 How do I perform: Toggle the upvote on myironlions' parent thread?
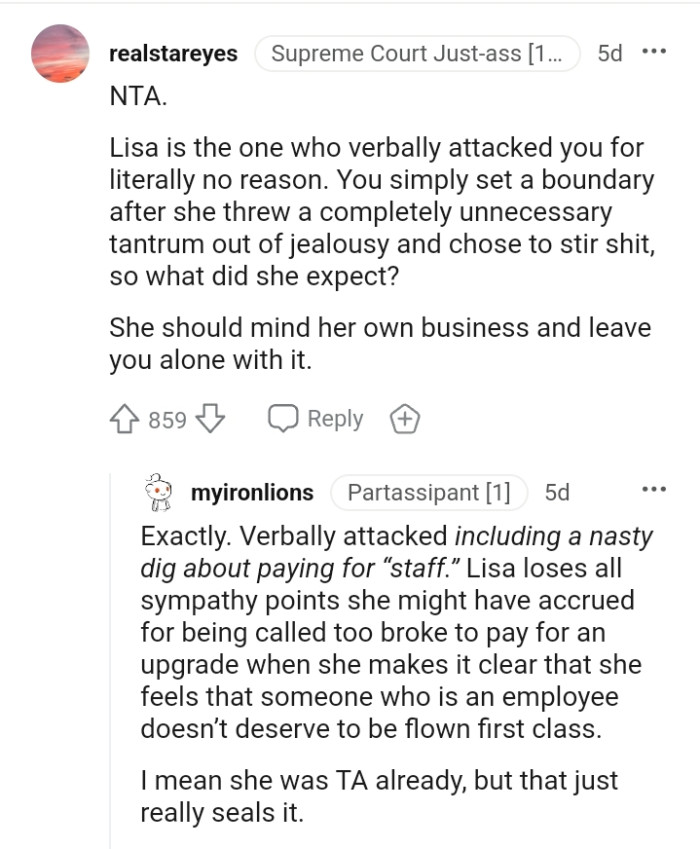[x=125, y=418]
